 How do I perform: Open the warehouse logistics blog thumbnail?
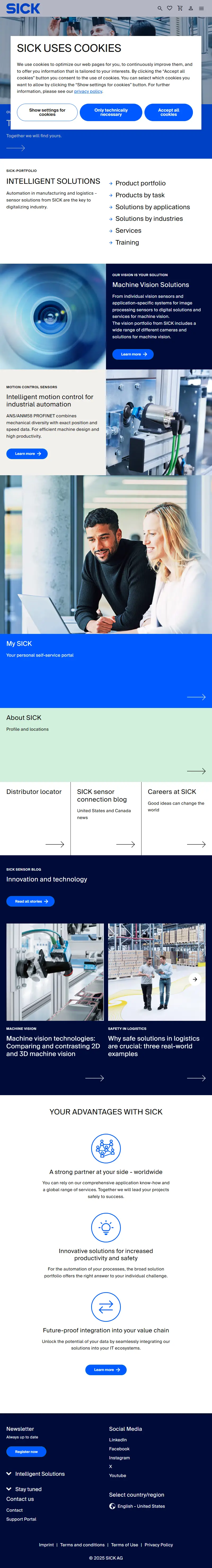pyautogui.click(x=157, y=972)
